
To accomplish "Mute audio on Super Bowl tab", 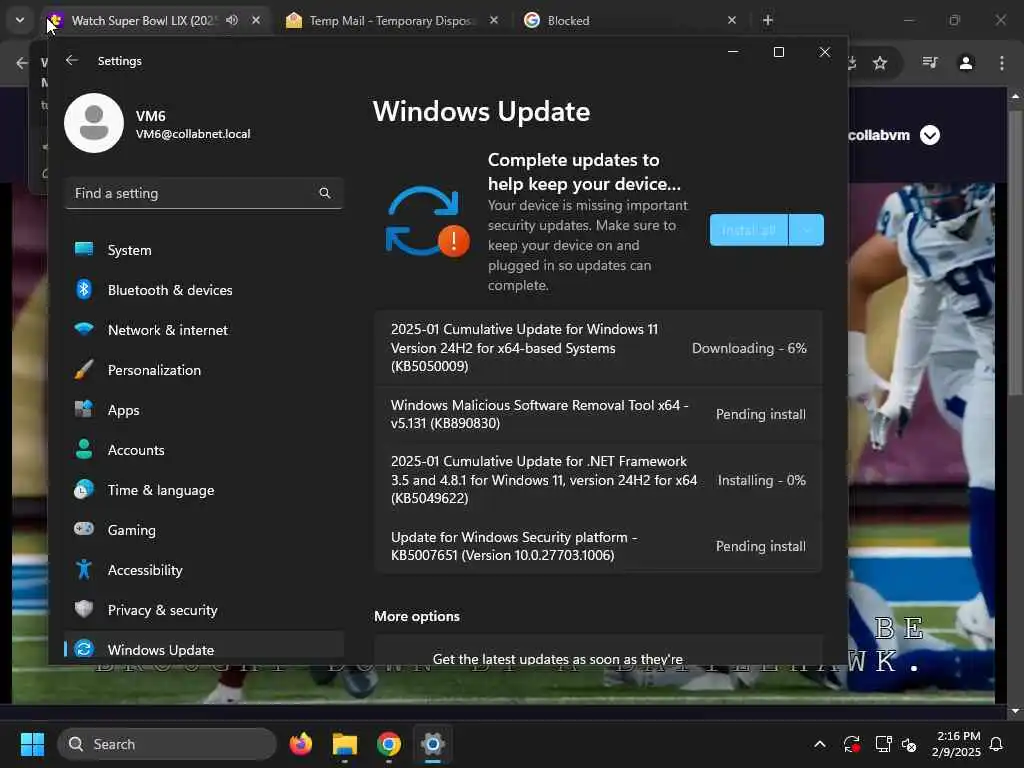I will click(x=232, y=20).
